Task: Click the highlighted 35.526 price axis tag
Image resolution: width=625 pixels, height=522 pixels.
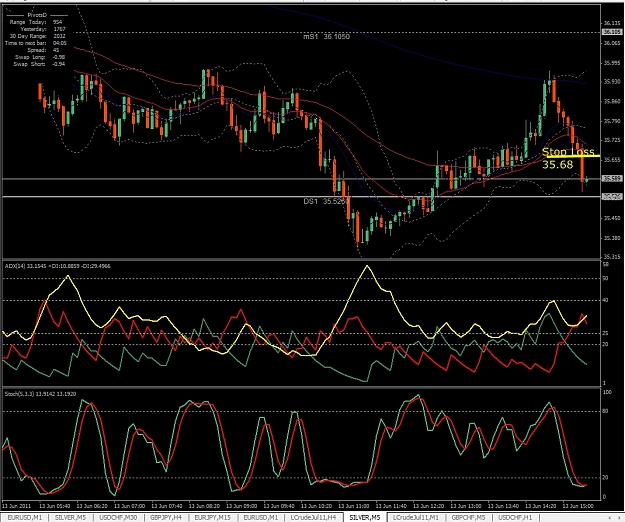Action: coord(612,197)
